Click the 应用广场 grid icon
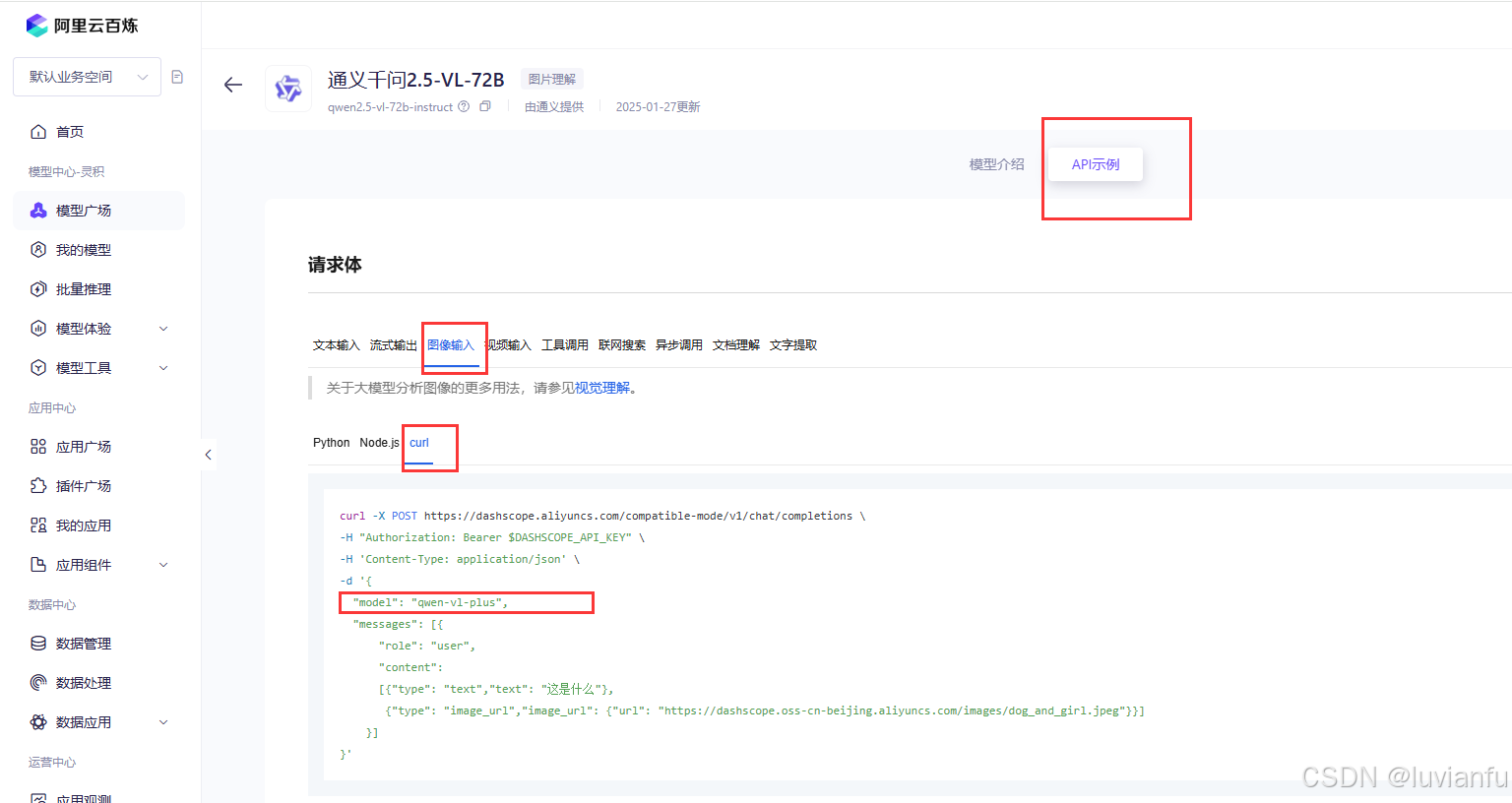 coord(38,447)
